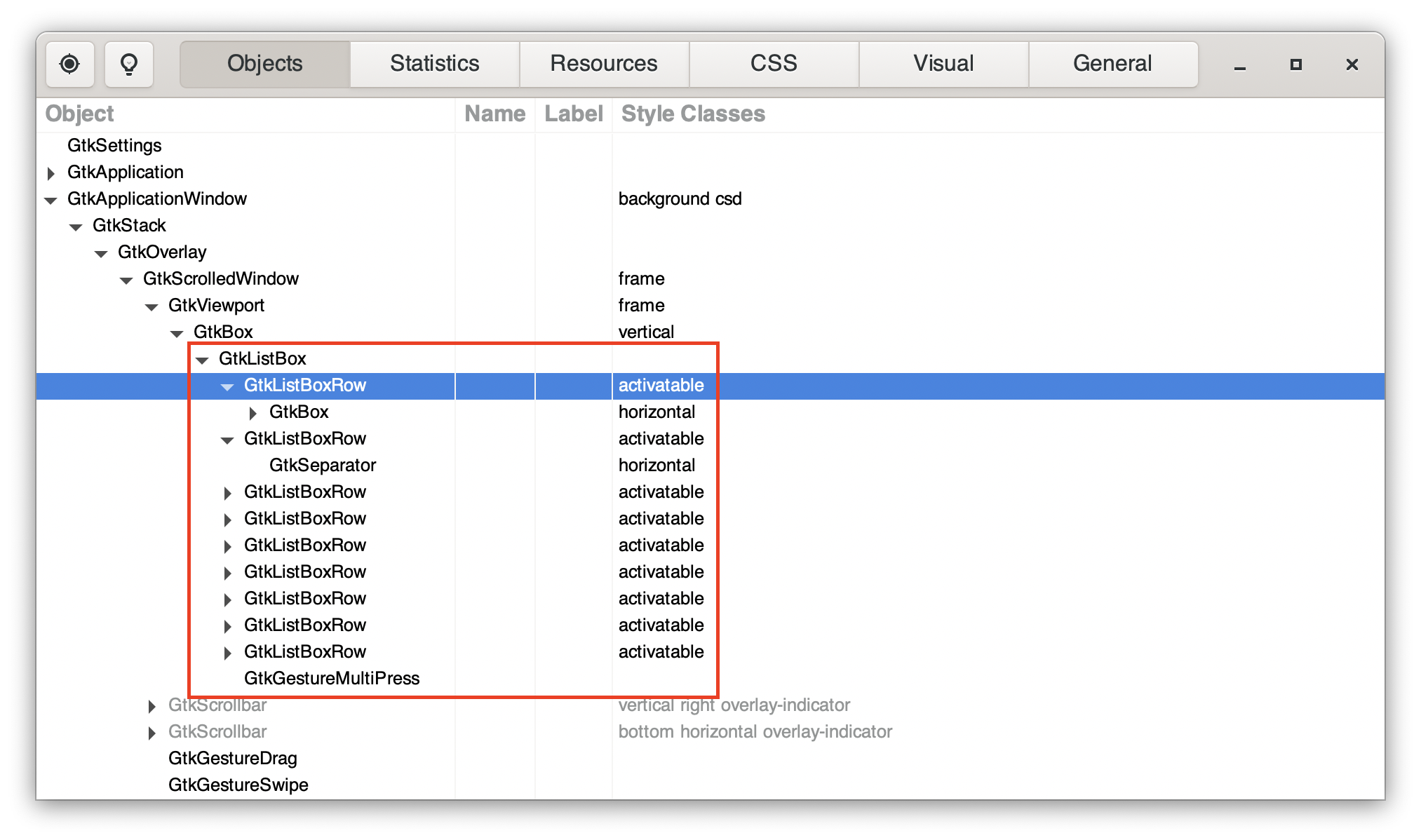Screen dimensions: 1421x840
Task: Select the GtkSettings object
Action: click(x=114, y=146)
